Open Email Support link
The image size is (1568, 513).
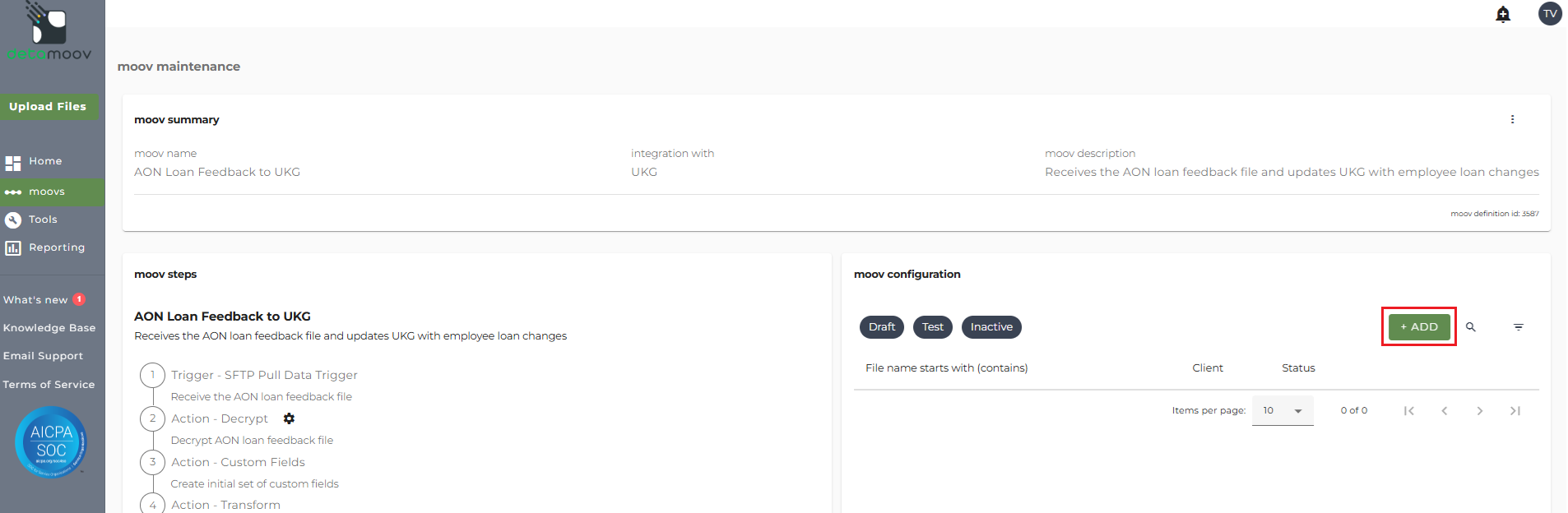coord(43,356)
